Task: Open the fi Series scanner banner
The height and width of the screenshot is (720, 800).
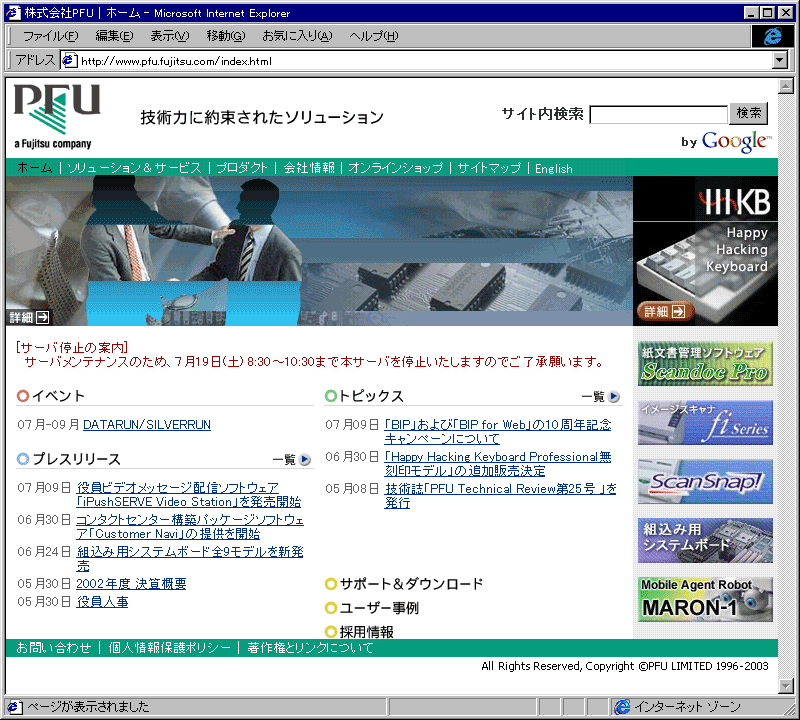Action: pyautogui.click(x=705, y=423)
